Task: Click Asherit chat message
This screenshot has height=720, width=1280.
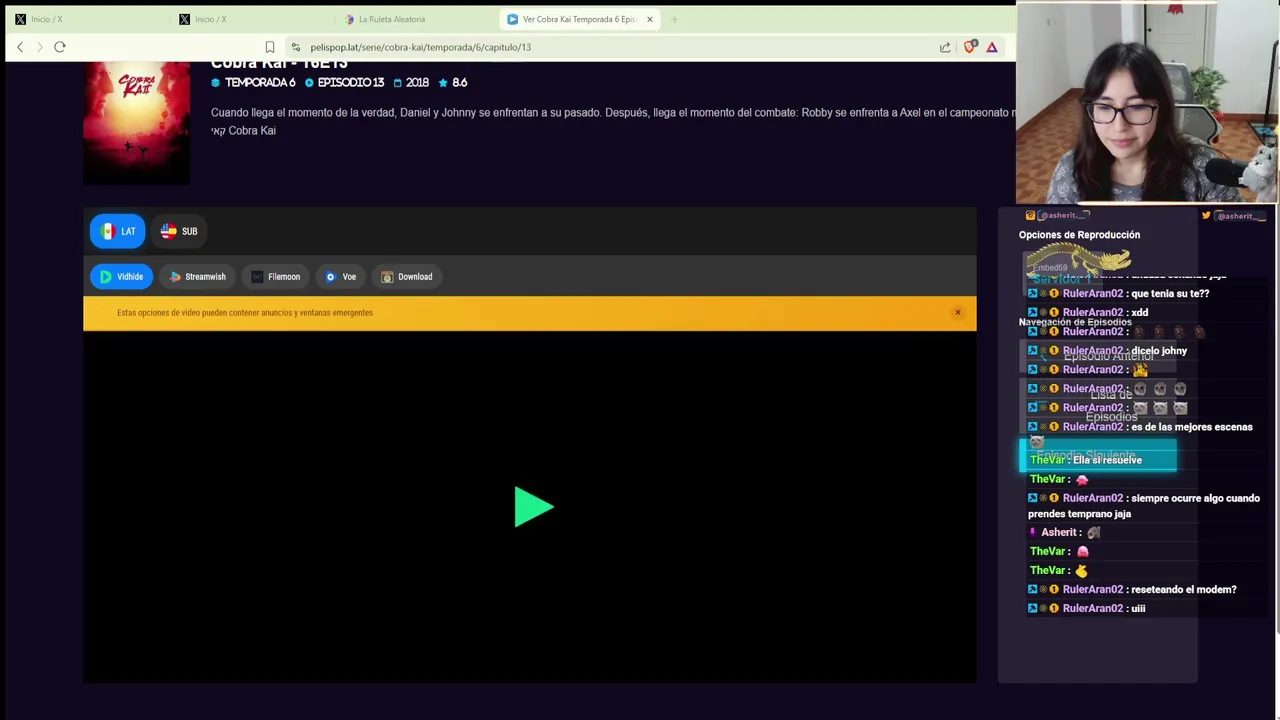Action: click(1065, 533)
